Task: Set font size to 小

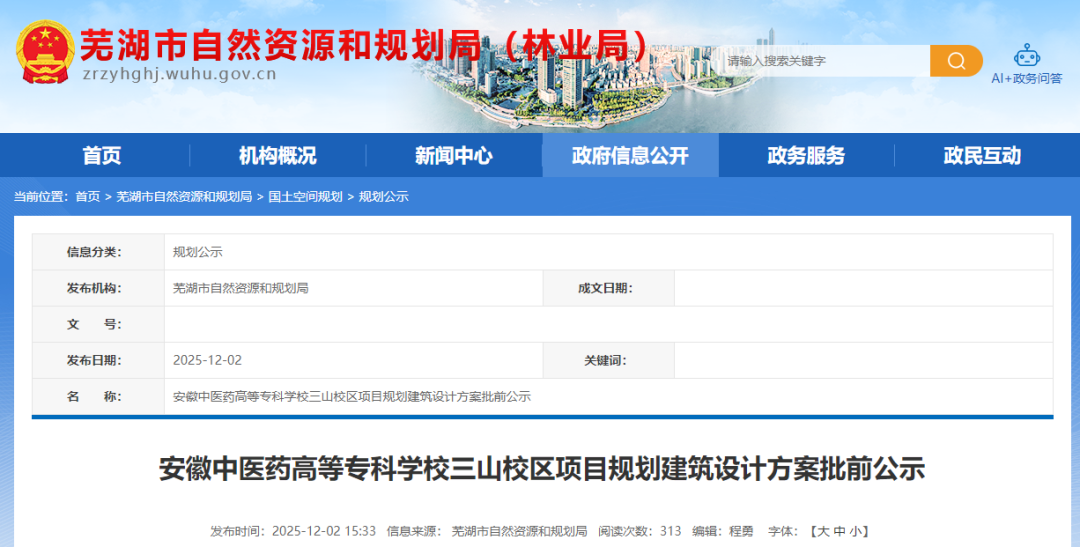Action: click(854, 531)
